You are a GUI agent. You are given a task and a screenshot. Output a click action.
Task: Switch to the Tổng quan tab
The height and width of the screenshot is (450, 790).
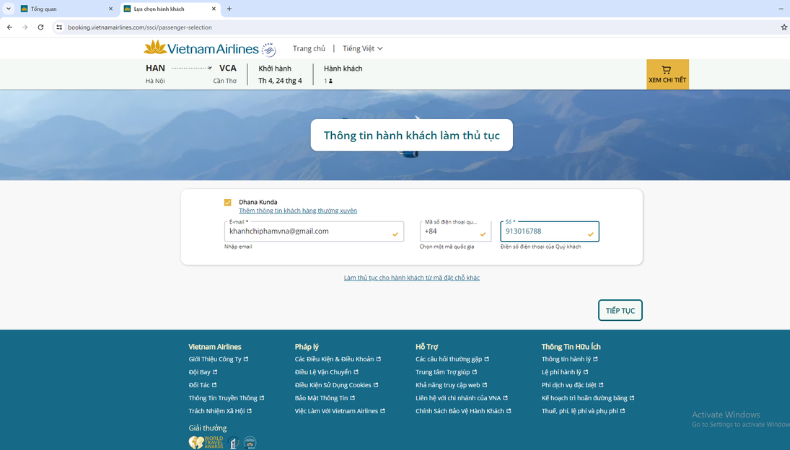coord(60,9)
